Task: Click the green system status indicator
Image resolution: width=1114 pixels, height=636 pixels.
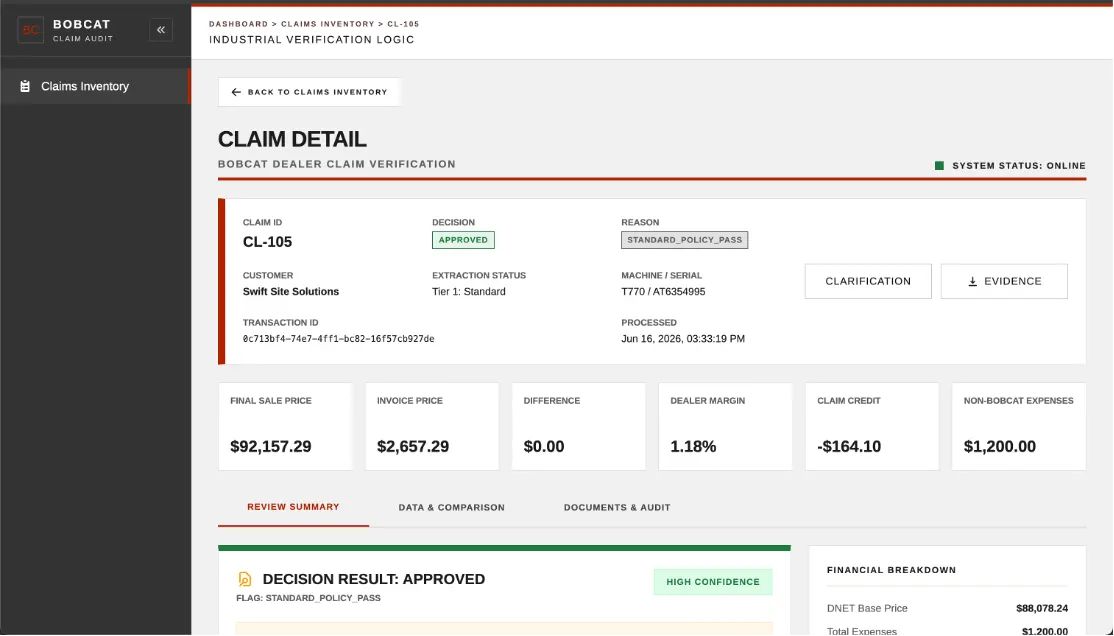Action: pyautogui.click(x=939, y=166)
